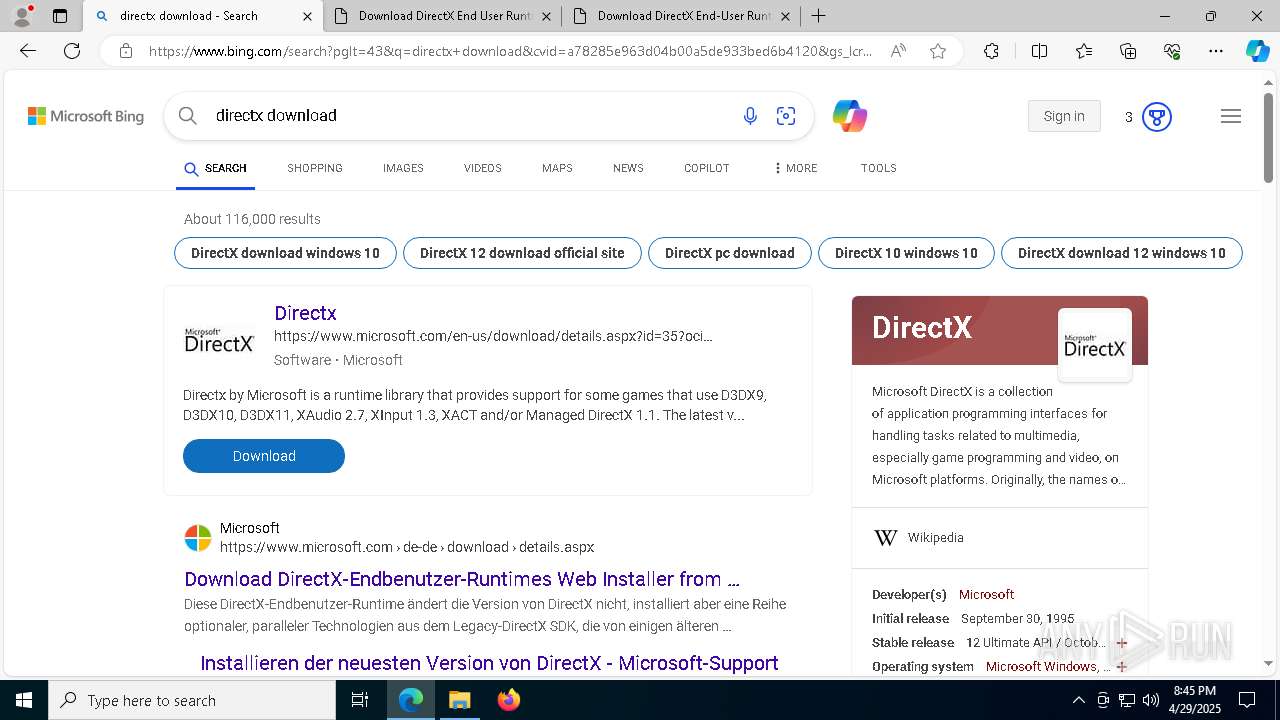Go back using the back arrow

(x=28, y=51)
